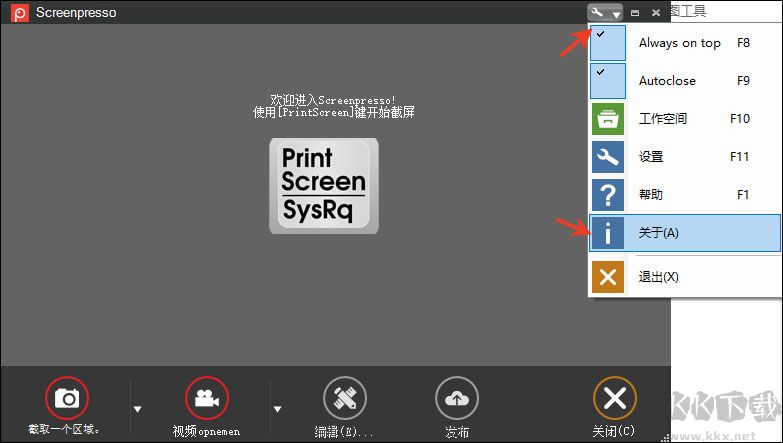Select the 工作空间 F10 menu entry
Screen dimensions: 783x443
point(684,119)
